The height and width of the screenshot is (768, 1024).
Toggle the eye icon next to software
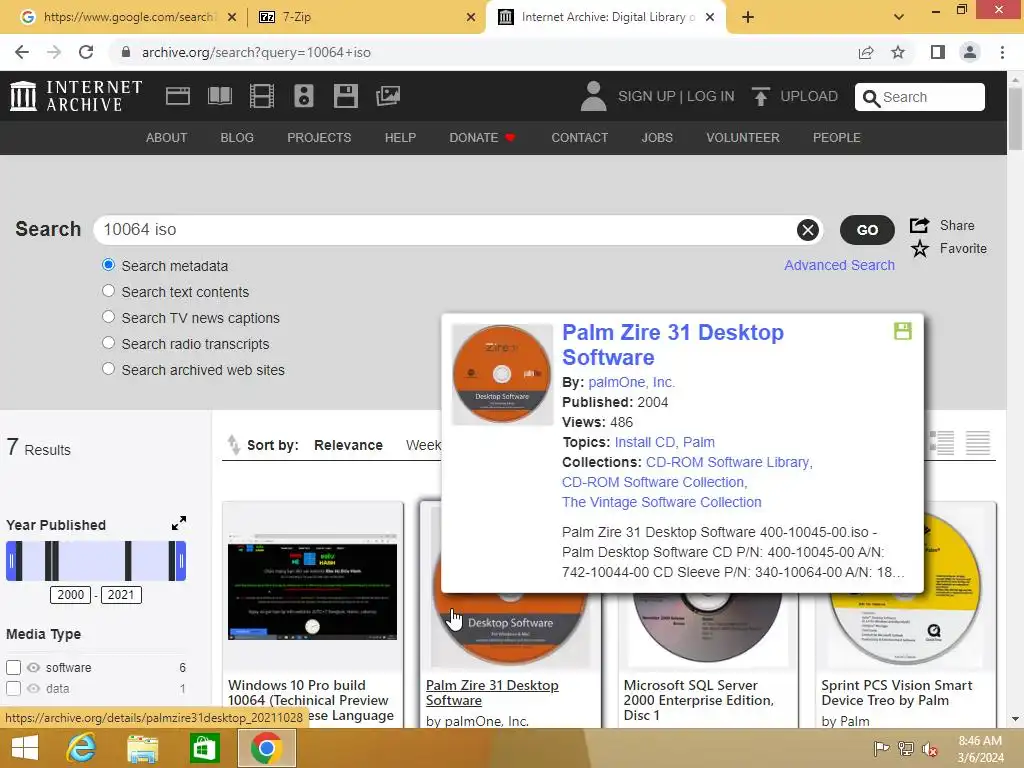point(33,667)
